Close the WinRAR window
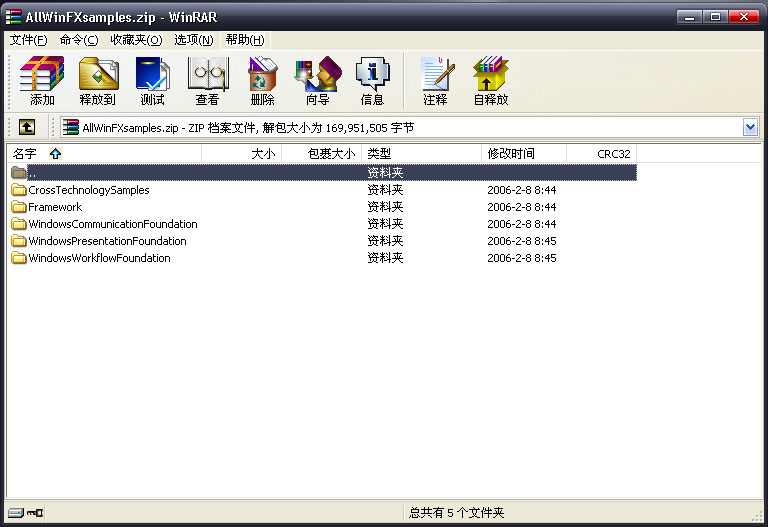This screenshot has width=768, height=527. click(x=744, y=17)
